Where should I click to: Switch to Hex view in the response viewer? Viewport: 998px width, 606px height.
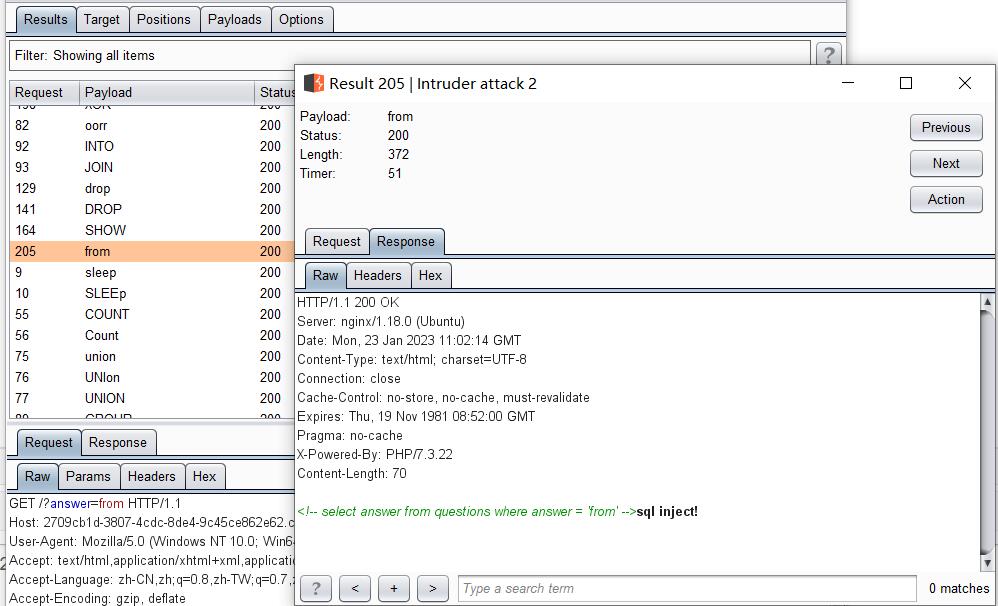[x=430, y=275]
